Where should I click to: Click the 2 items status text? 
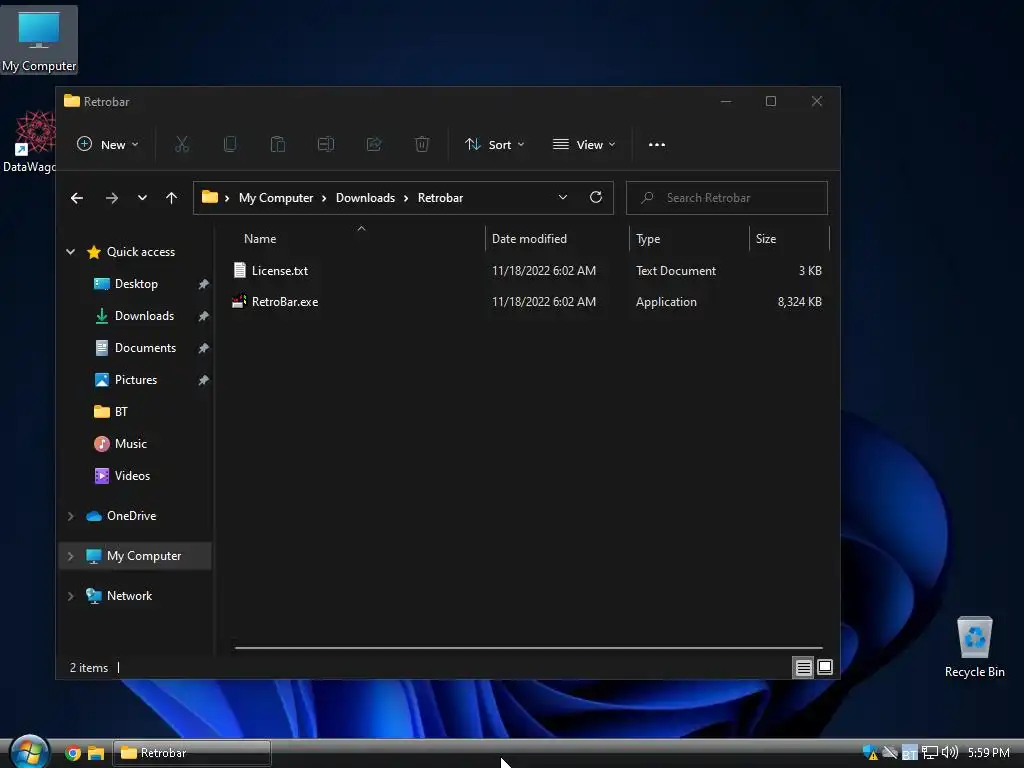(89, 667)
